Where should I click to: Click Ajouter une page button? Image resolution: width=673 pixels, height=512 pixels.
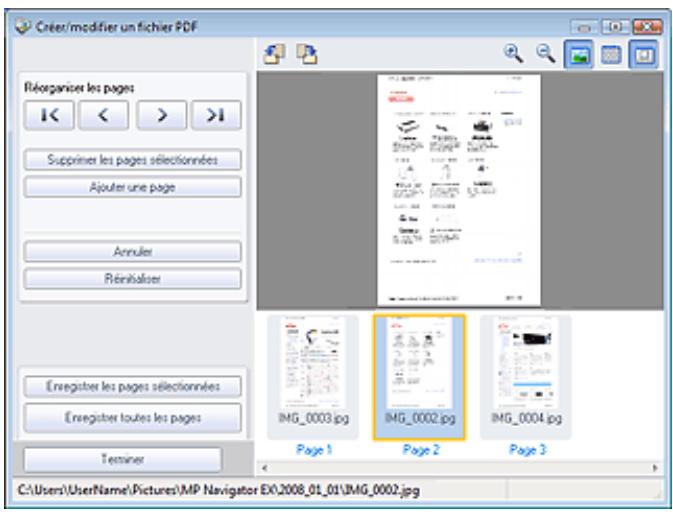pyautogui.click(x=133, y=187)
